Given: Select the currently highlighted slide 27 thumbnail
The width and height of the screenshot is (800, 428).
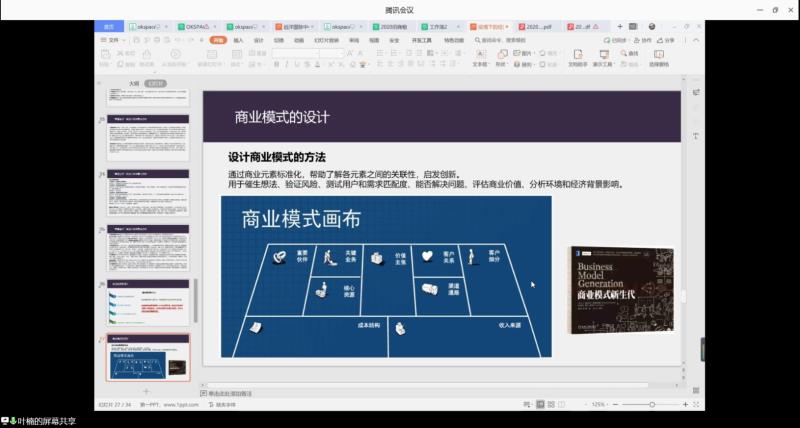Looking at the screenshot, I should click(148, 358).
